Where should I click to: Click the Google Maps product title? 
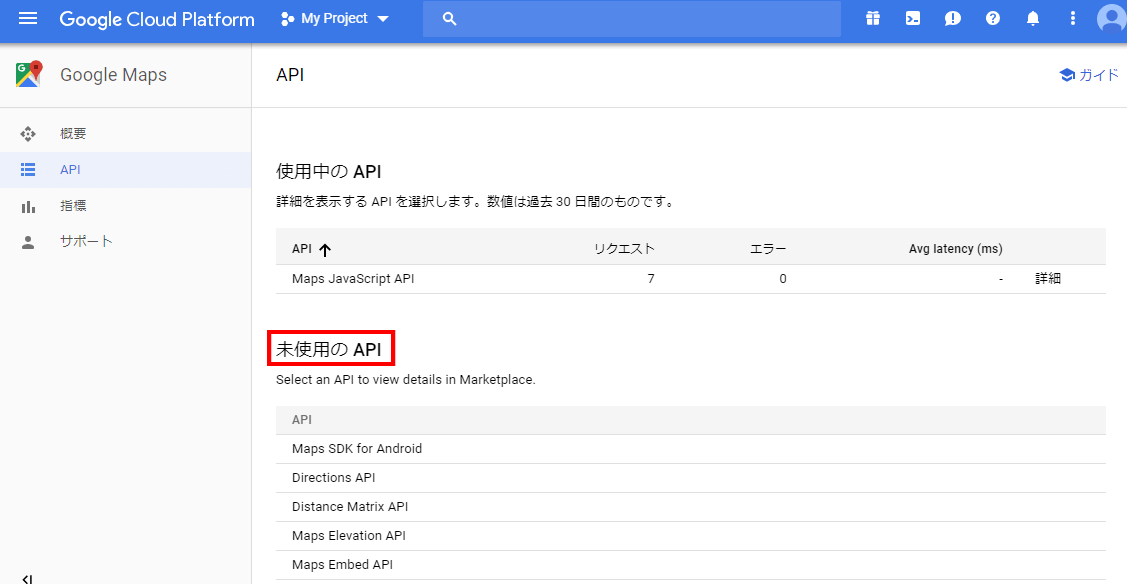point(114,75)
